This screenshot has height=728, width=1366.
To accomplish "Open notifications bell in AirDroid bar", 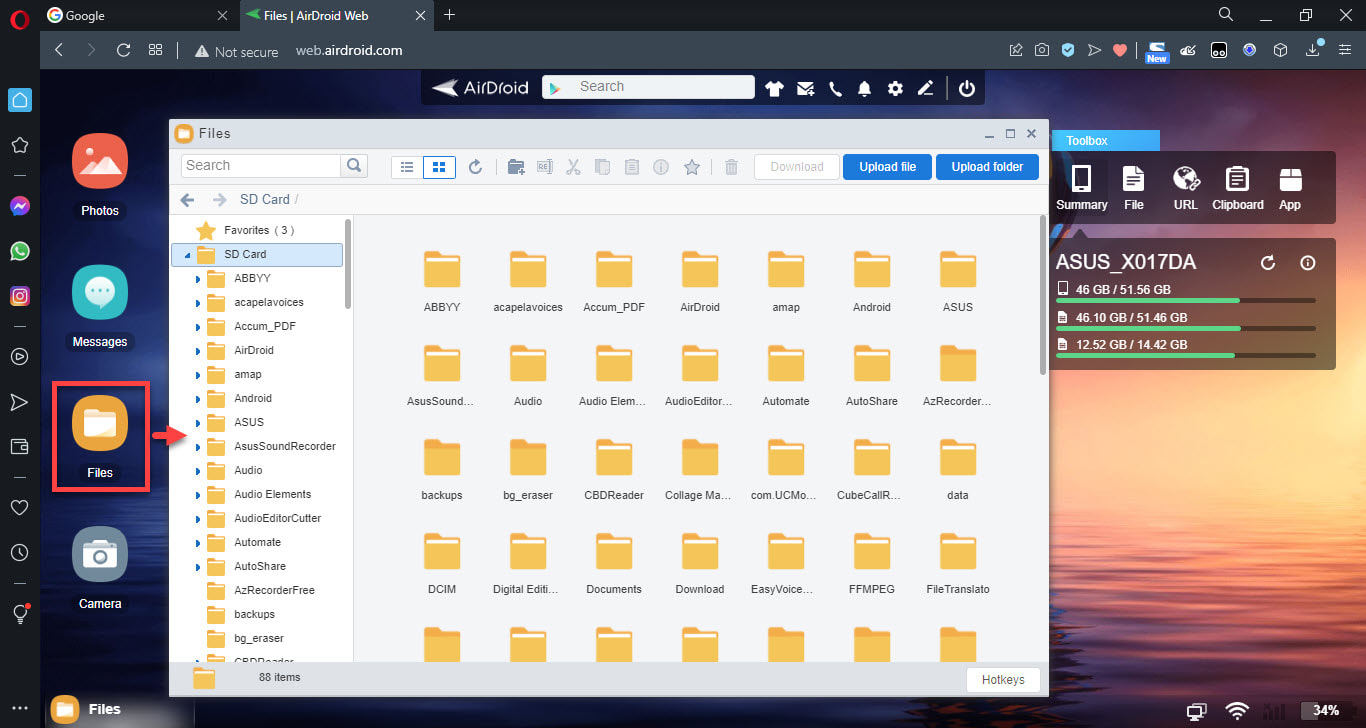I will pos(865,88).
